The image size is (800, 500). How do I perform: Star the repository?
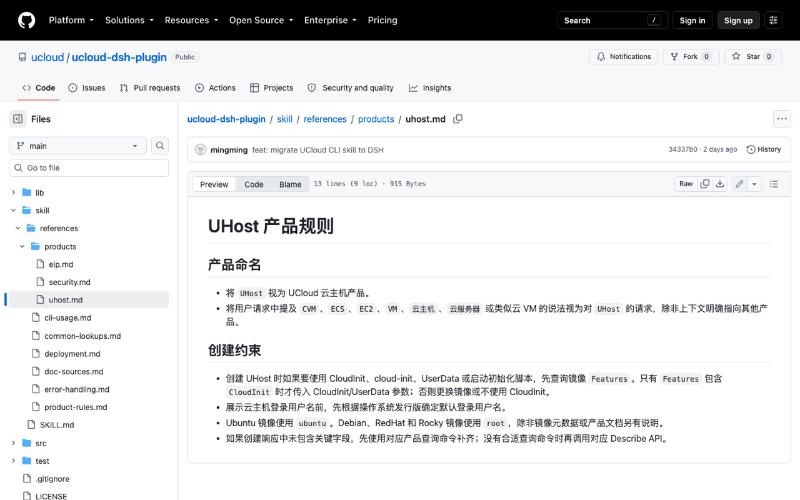[753, 57]
